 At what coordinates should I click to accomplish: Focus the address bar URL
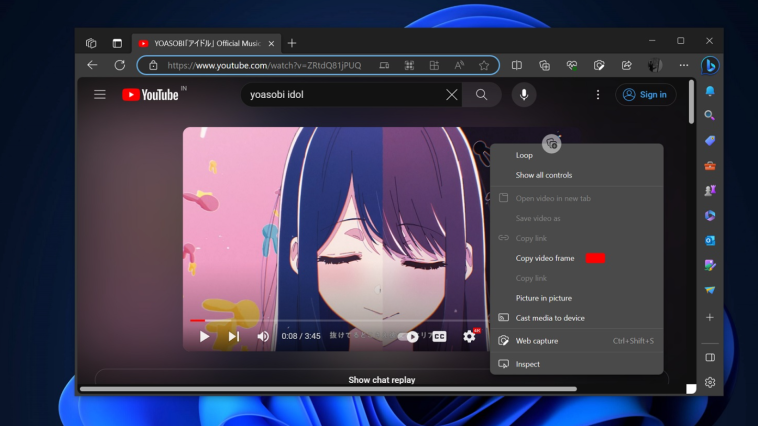tap(264, 65)
